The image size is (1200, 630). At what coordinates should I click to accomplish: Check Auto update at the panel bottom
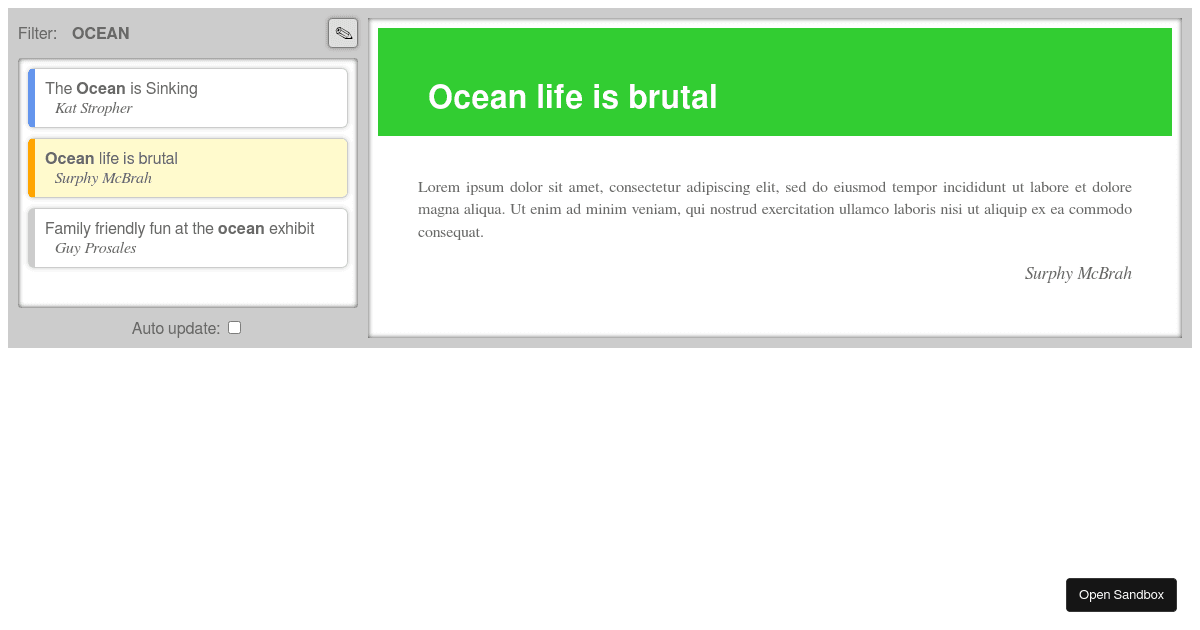[234, 327]
